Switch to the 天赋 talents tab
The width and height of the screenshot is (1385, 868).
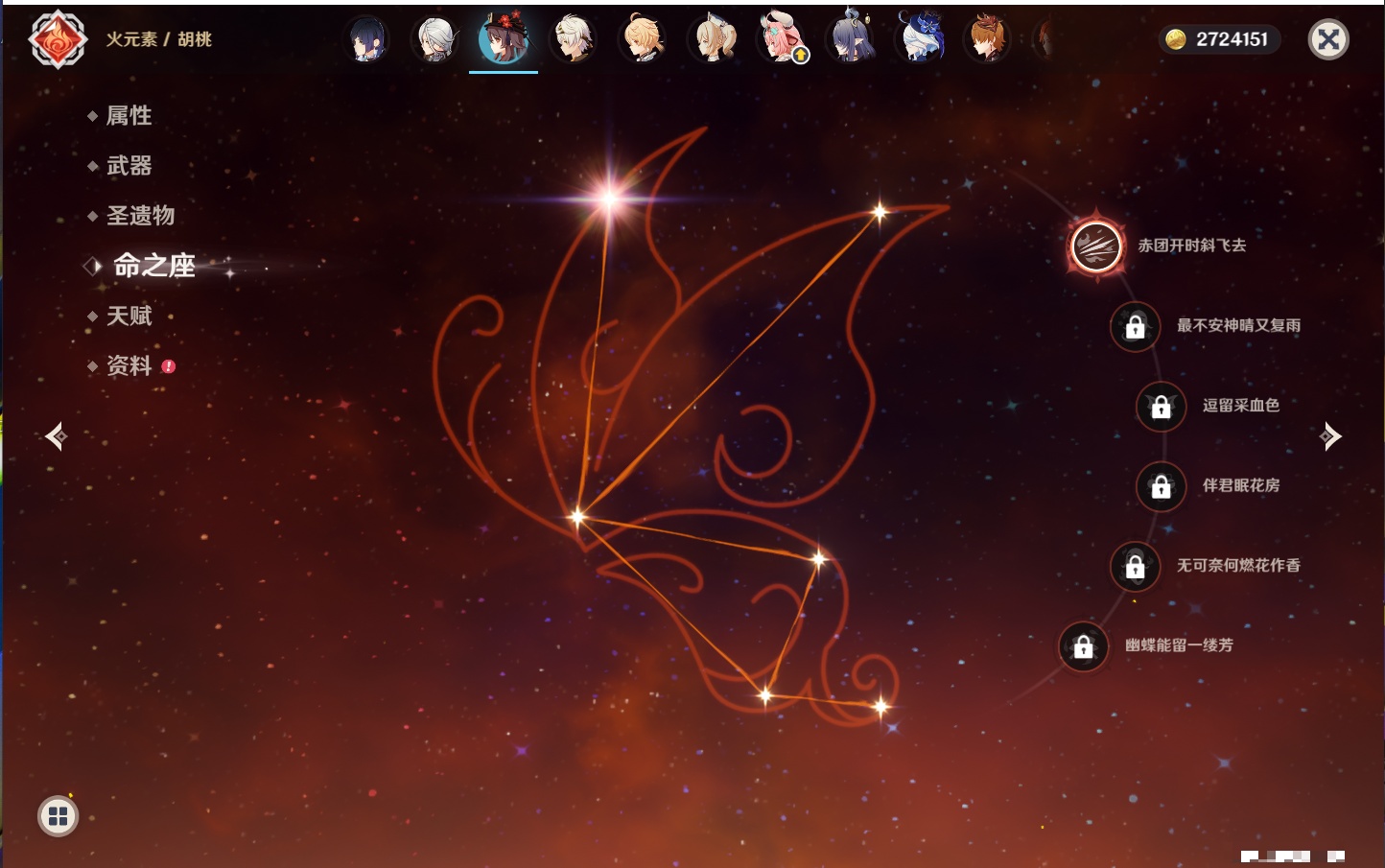tap(129, 316)
